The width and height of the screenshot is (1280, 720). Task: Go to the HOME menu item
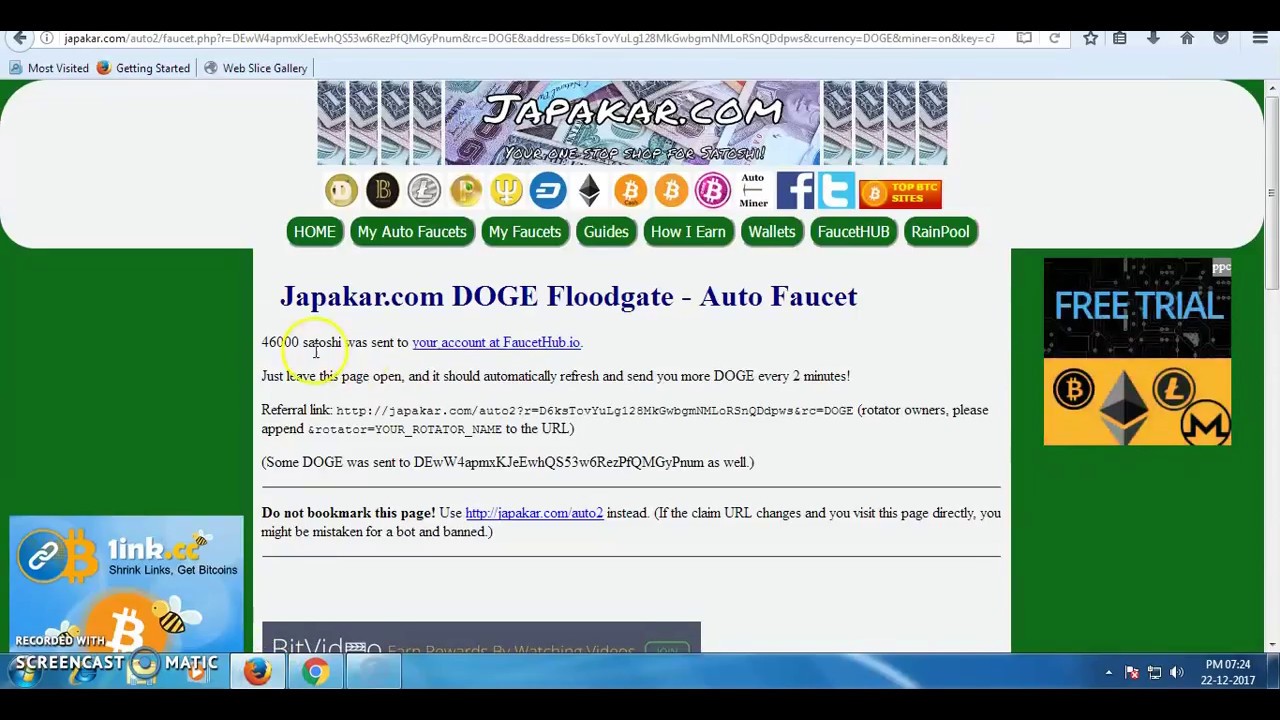pyautogui.click(x=314, y=232)
